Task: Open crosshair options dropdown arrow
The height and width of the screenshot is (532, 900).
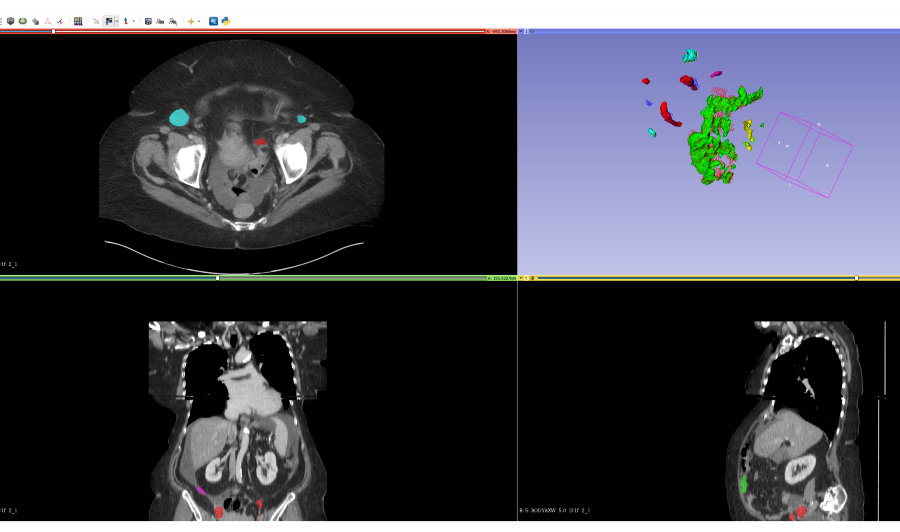Action: 199,21
